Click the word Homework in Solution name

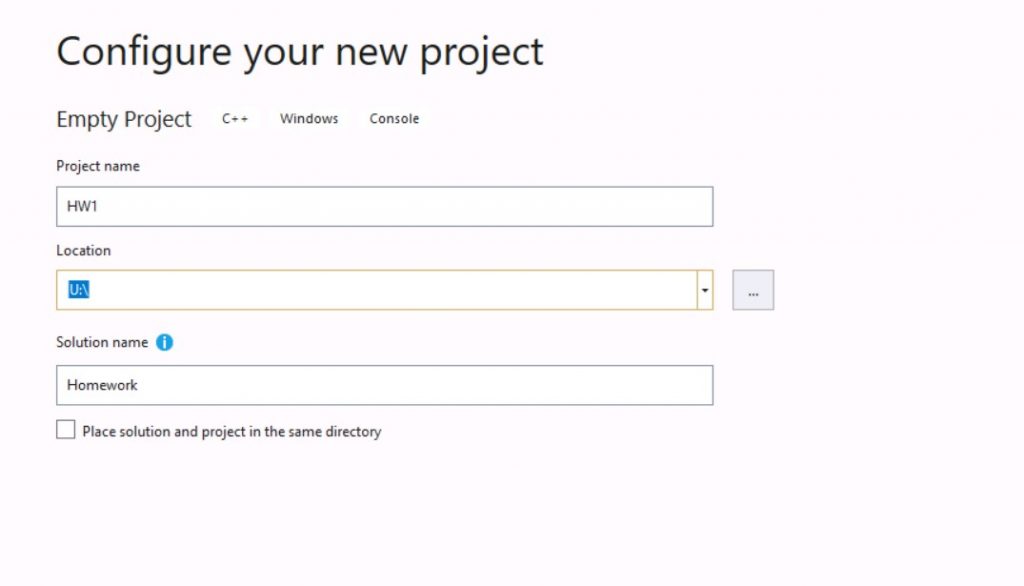(103, 385)
